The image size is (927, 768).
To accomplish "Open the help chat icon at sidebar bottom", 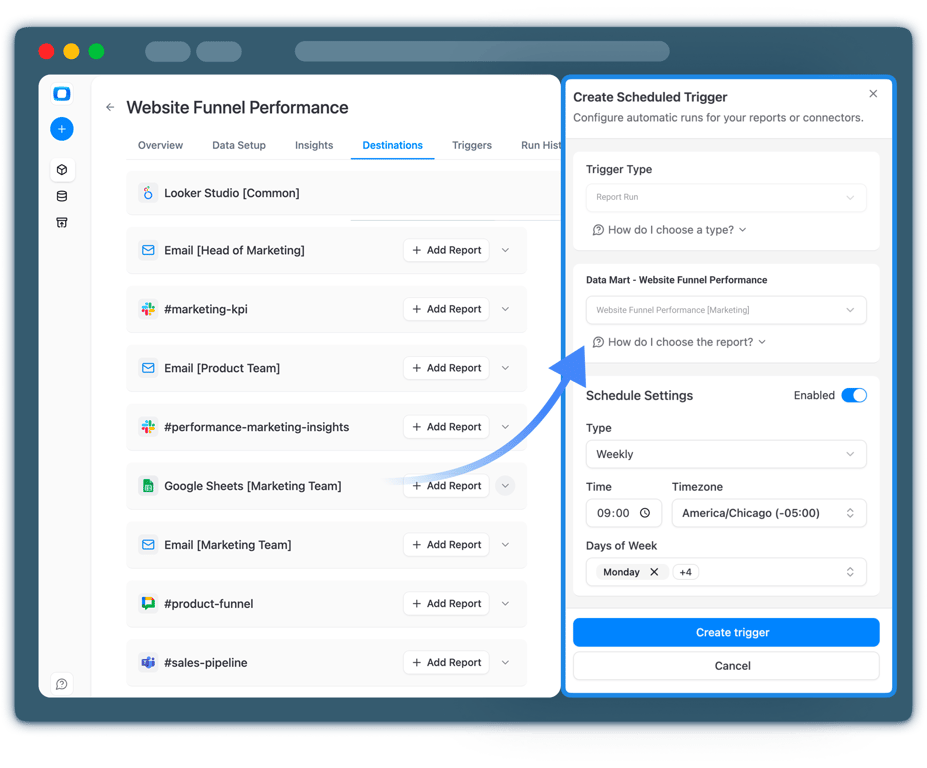I will tap(61, 684).
